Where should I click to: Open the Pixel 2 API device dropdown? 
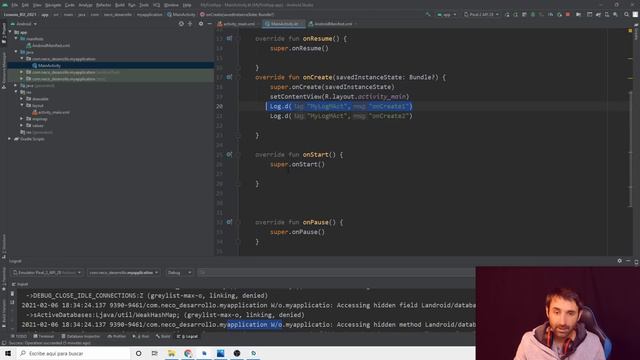click(481, 14)
